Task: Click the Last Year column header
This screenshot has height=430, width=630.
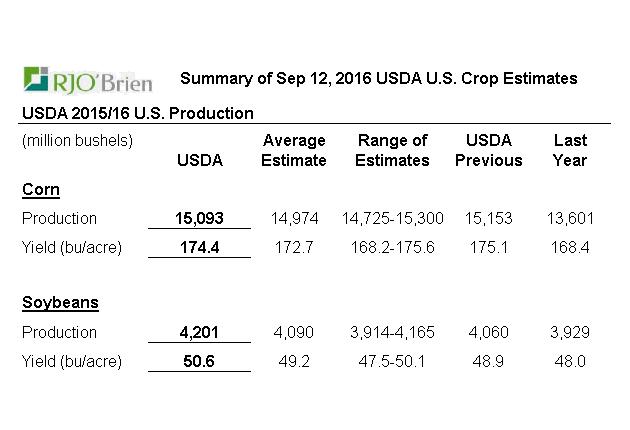Action: pos(570,150)
